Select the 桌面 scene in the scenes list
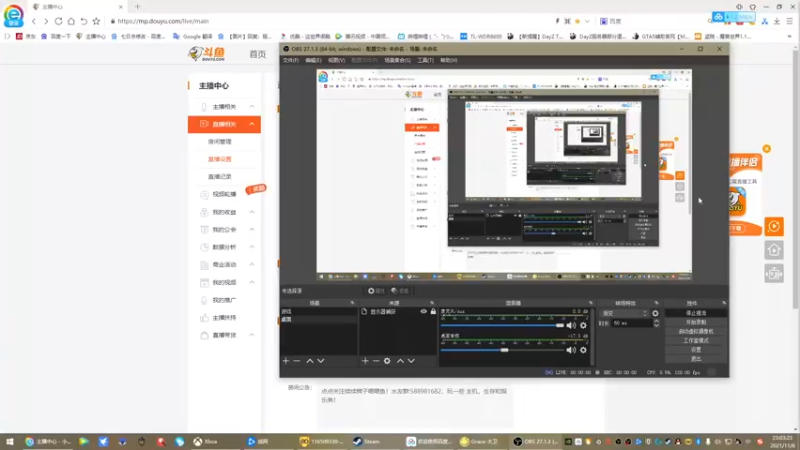800x450 pixels. tap(318, 319)
